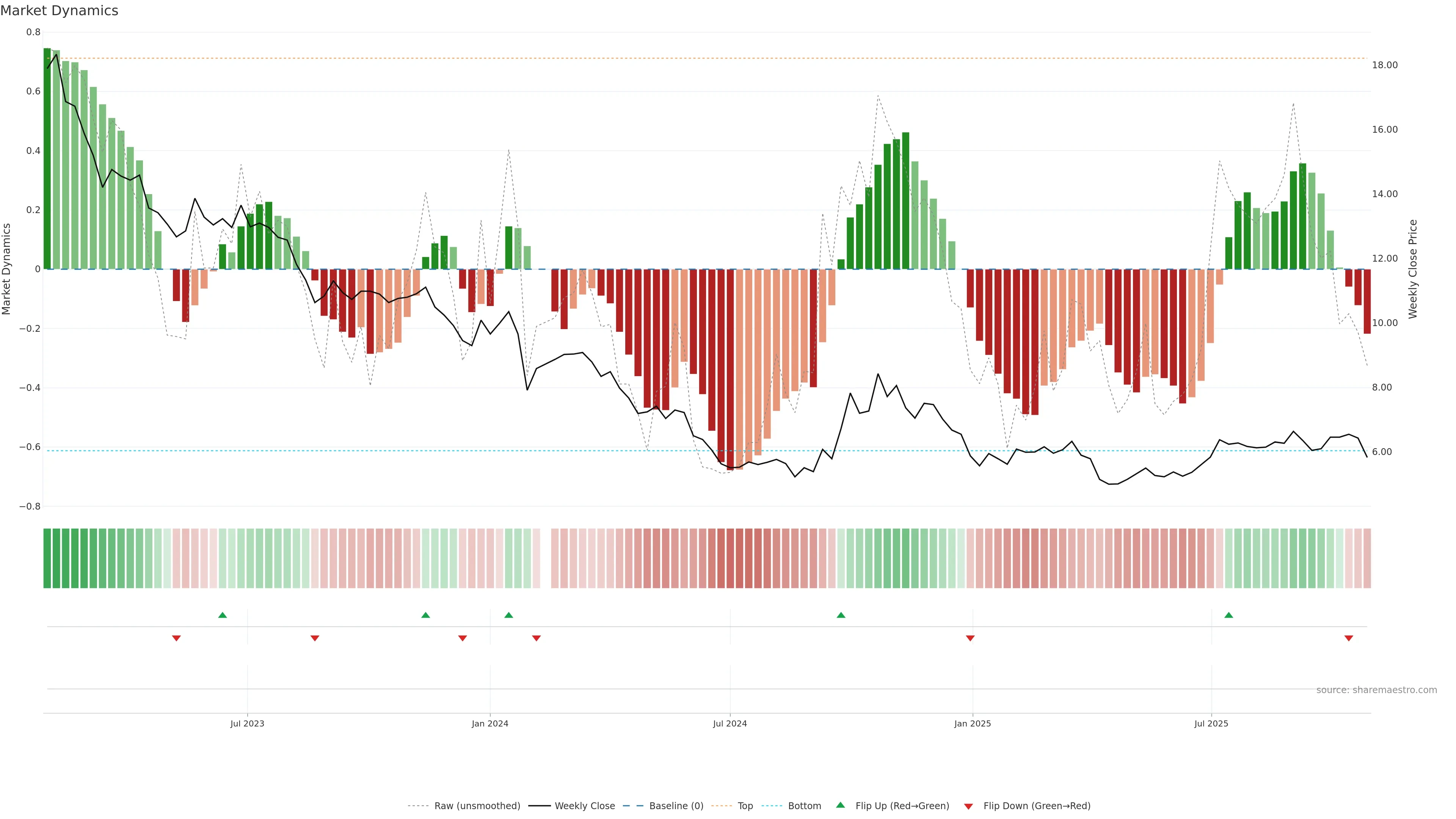Image resolution: width=1456 pixels, height=819 pixels.
Task: Click the Flip Down red triangle legend icon
Action: tap(968, 806)
